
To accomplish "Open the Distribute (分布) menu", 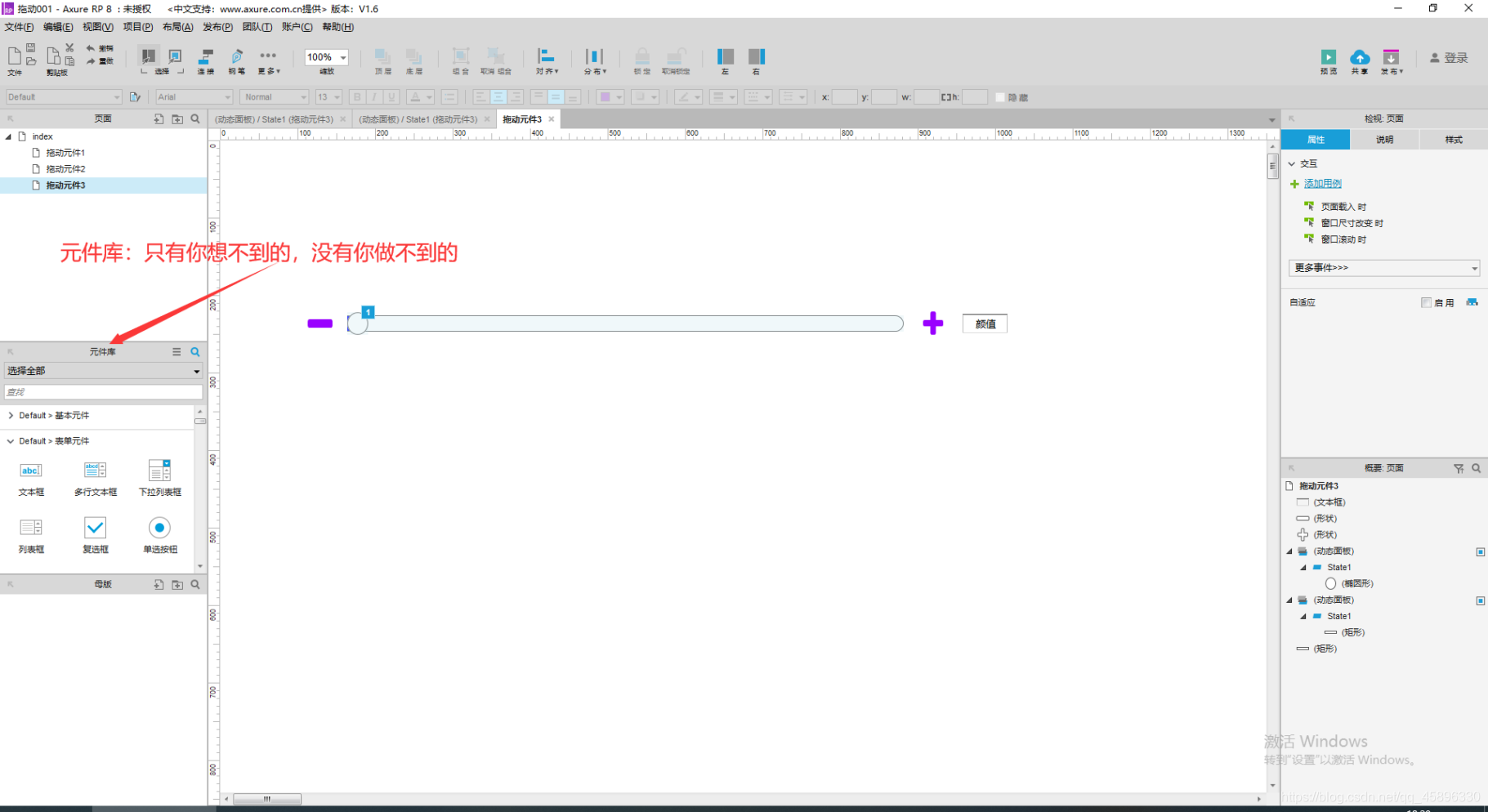I will click(x=595, y=61).
